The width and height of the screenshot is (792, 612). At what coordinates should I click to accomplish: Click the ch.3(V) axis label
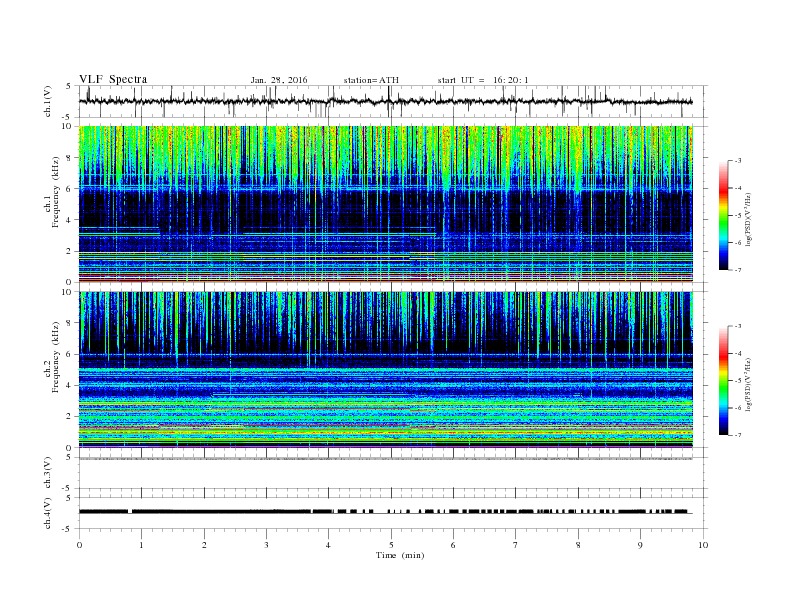[x=48, y=473]
